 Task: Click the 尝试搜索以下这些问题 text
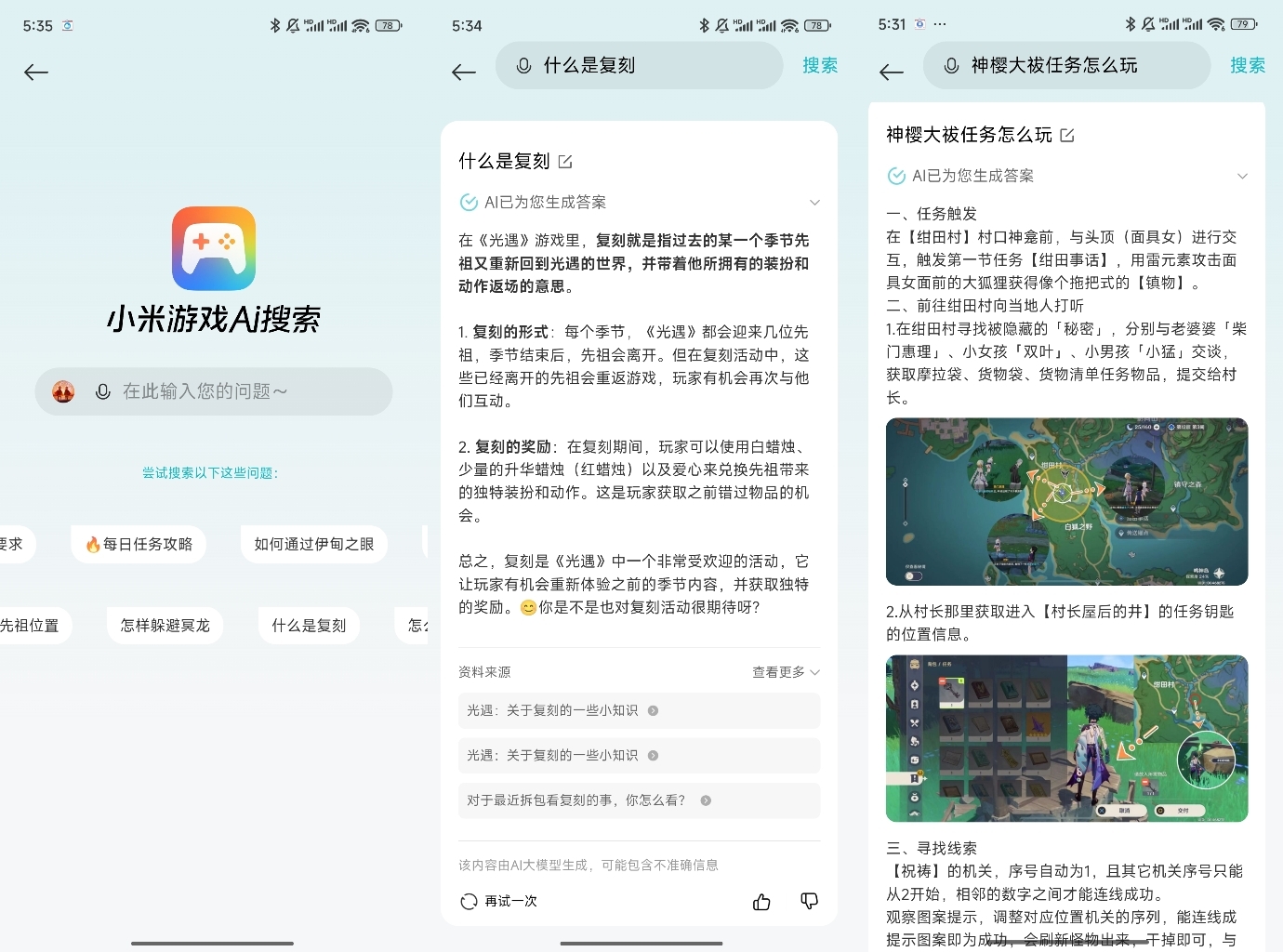pos(210,473)
